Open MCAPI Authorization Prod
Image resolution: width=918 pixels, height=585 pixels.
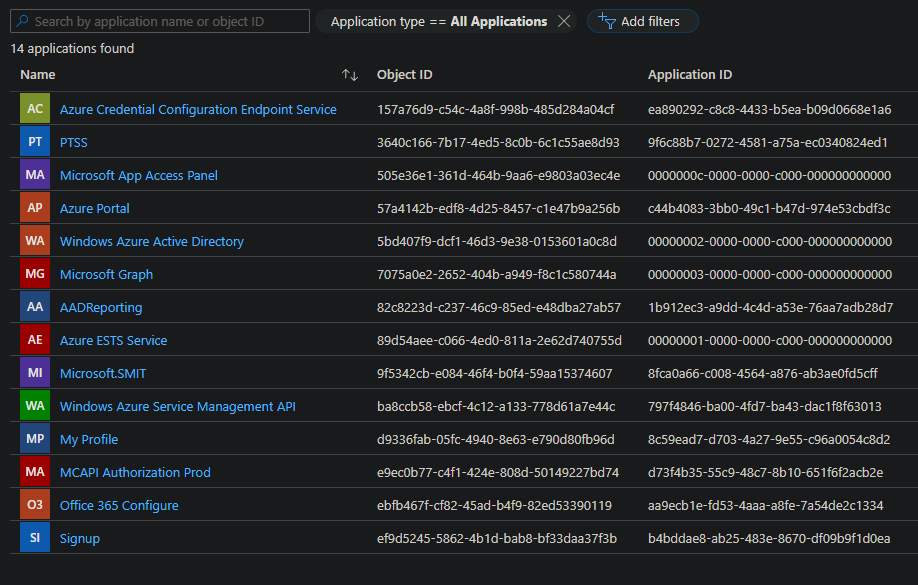coord(135,472)
